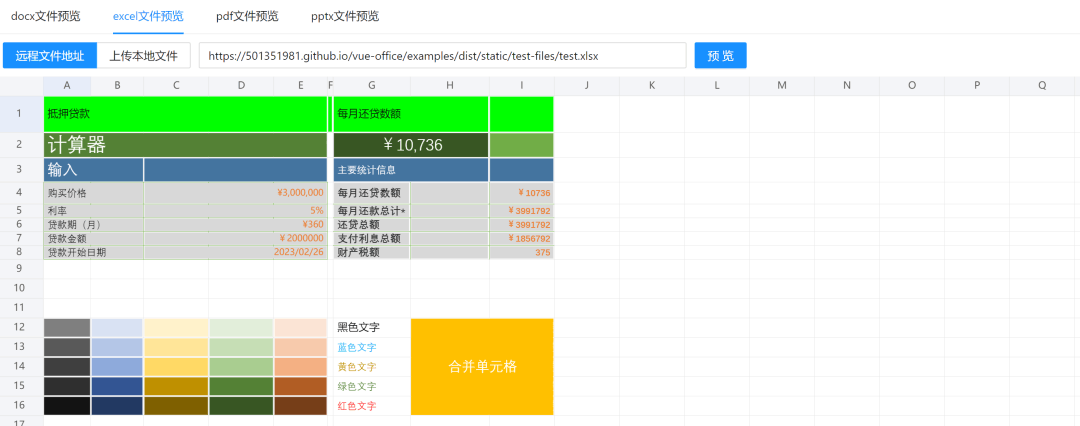Click the 支付利息总额 label cell

372,239
